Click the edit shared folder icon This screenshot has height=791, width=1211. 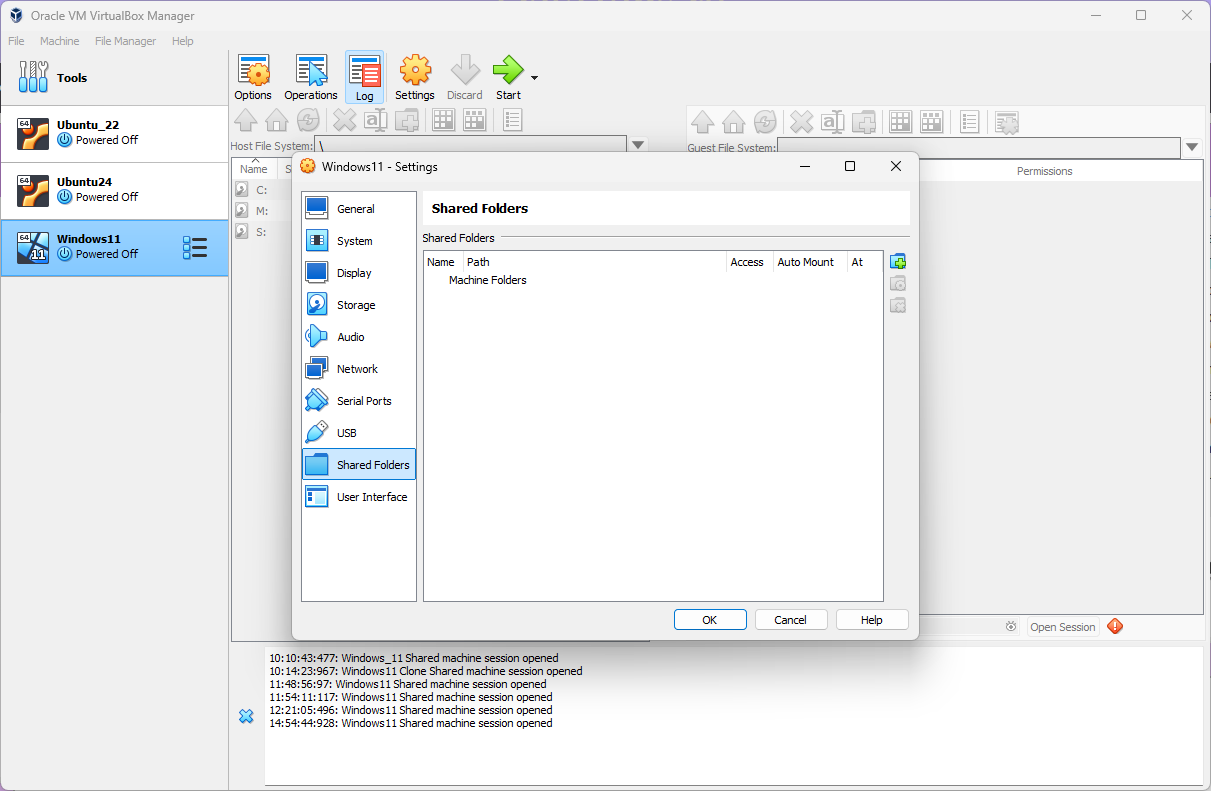click(898, 284)
